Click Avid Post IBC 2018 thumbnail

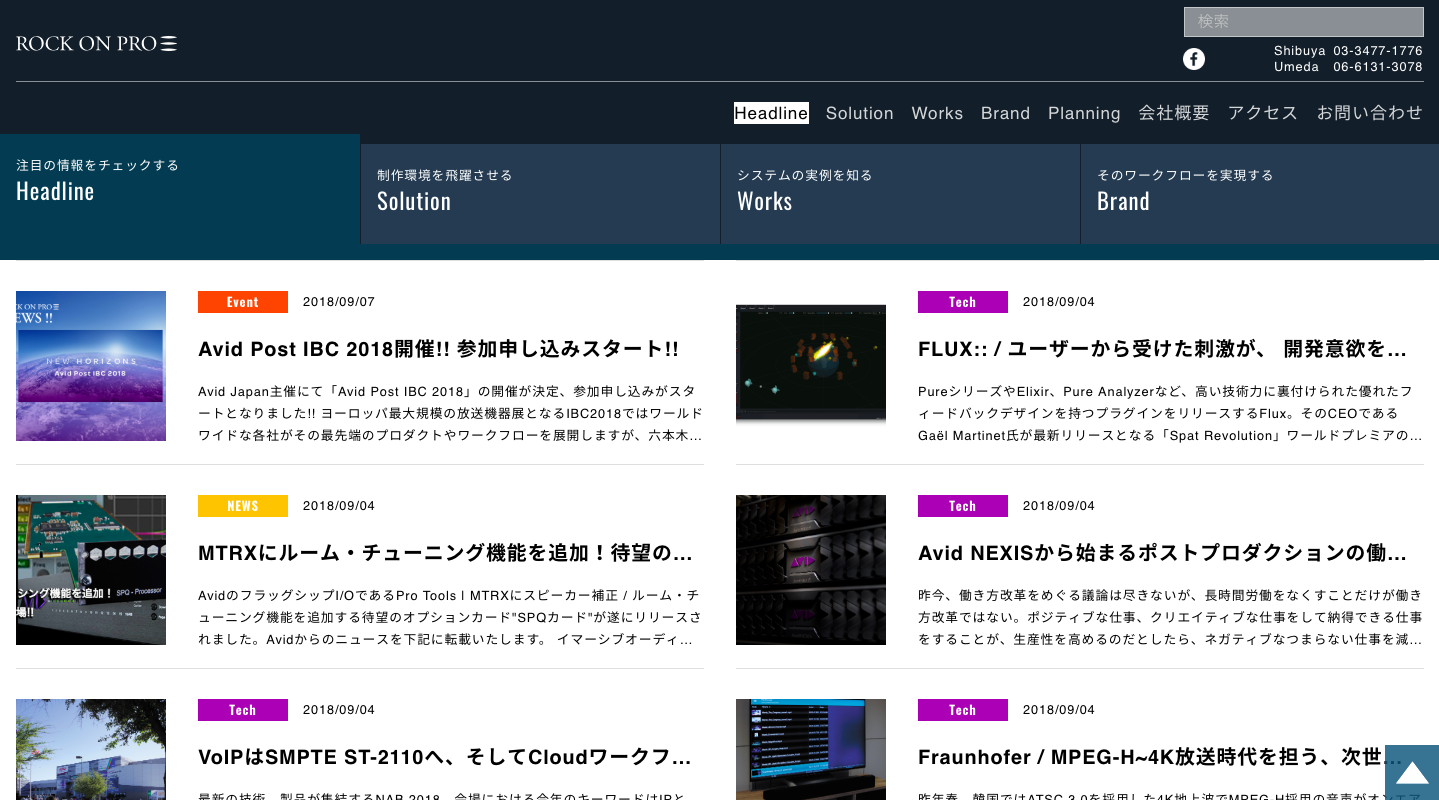click(x=91, y=366)
